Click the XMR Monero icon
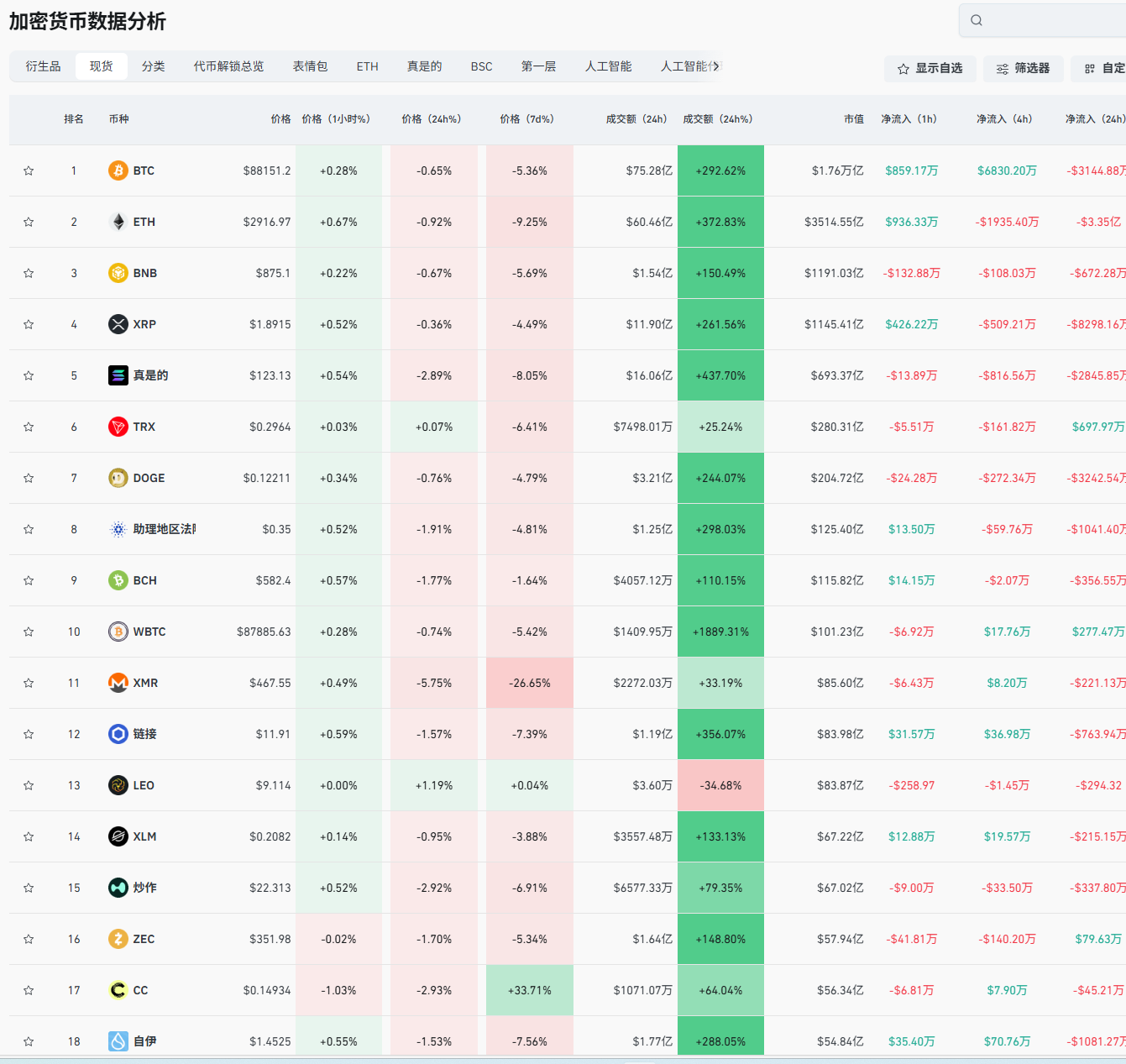Screen dimensions: 1126x1064 (x=118, y=683)
